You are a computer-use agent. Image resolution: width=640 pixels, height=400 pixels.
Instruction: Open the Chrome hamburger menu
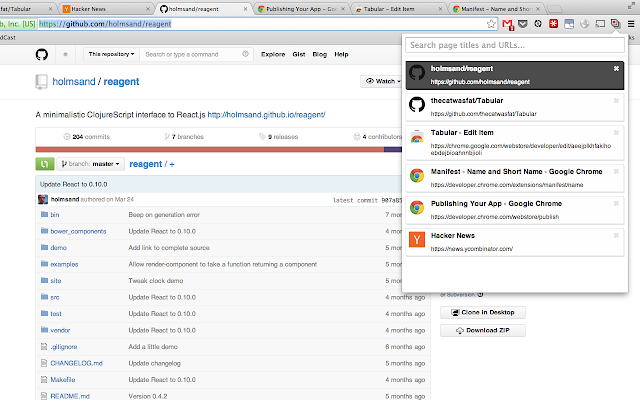tap(631, 24)
